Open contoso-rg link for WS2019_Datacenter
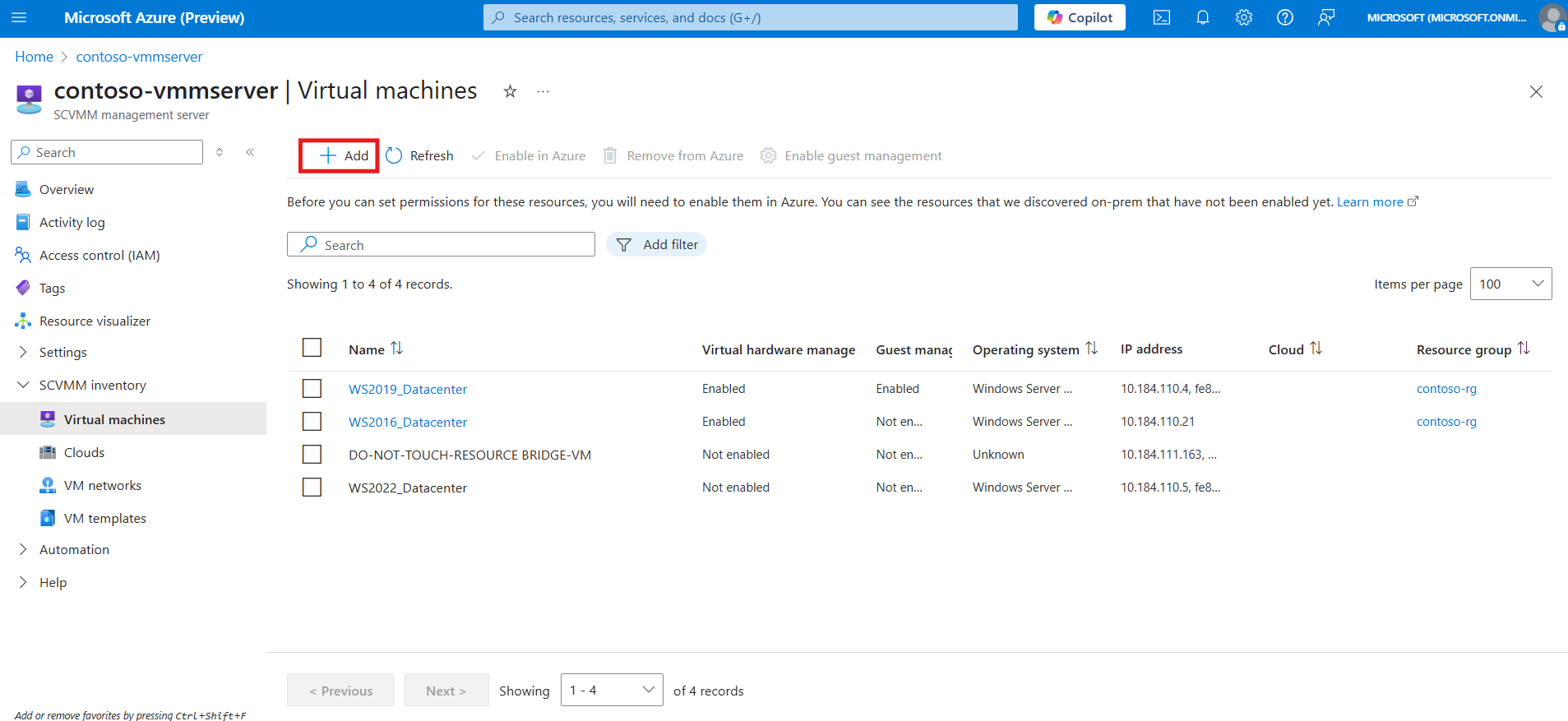Viewport: 1568px width, 721px height. coord(1446,388)
